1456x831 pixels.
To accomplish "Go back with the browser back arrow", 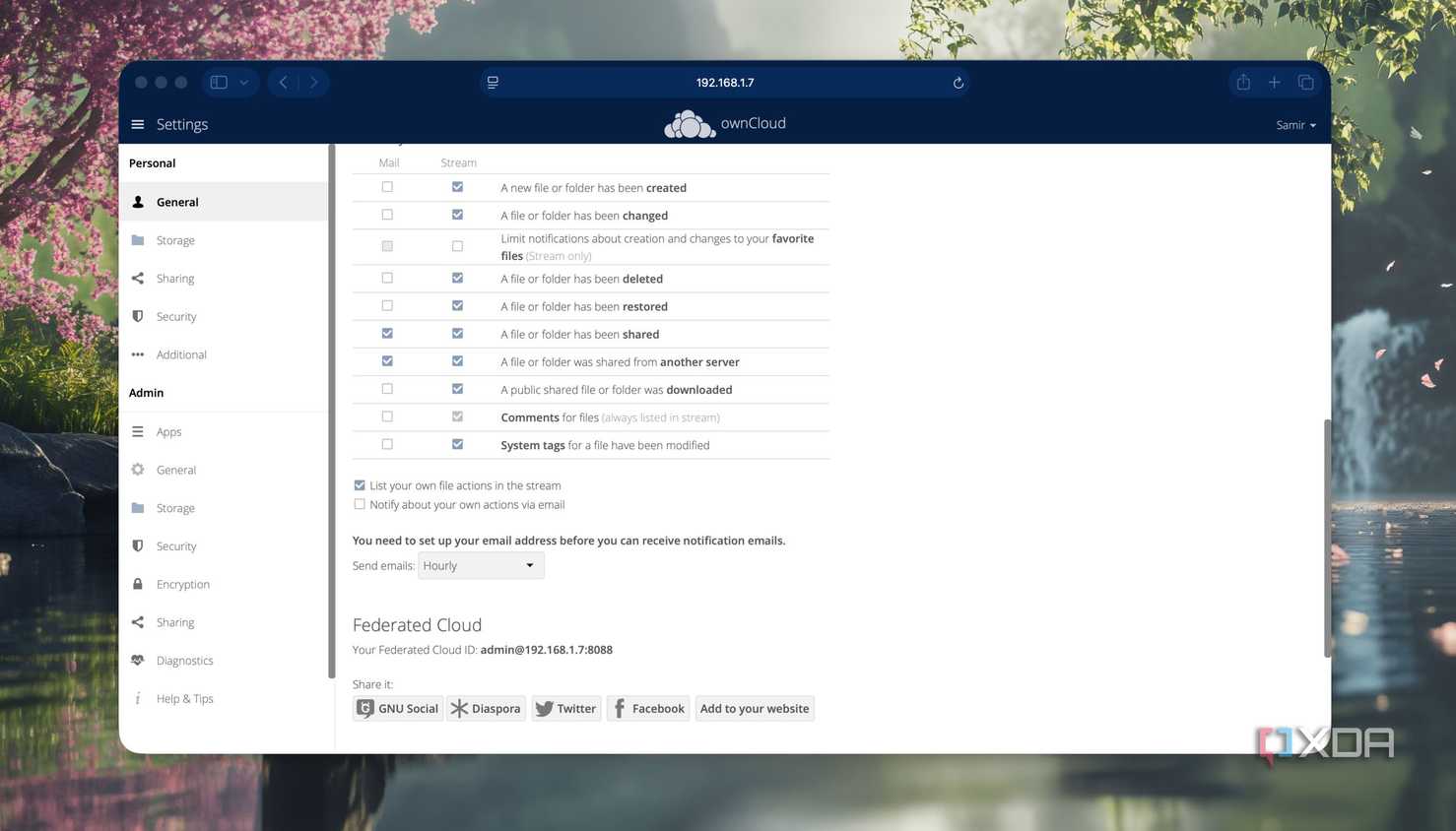I will [x=283, y=83].
